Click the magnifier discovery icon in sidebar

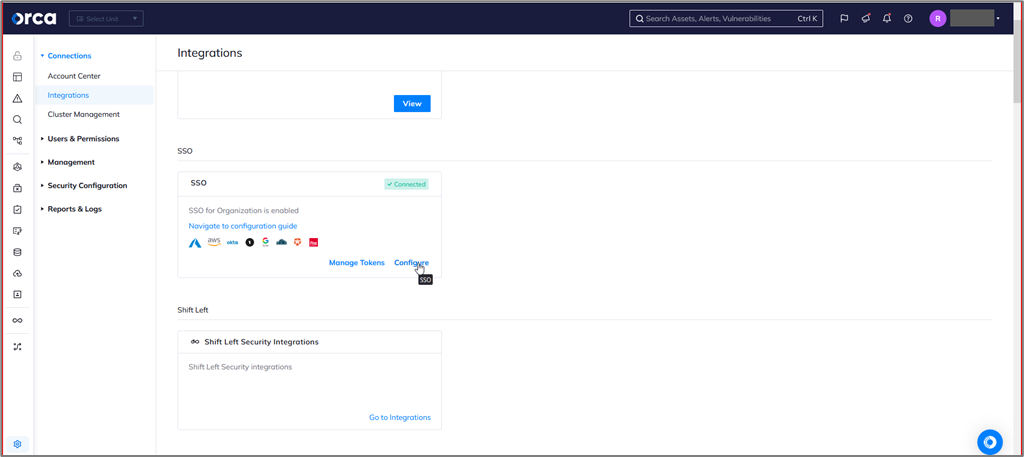(17, 120)
